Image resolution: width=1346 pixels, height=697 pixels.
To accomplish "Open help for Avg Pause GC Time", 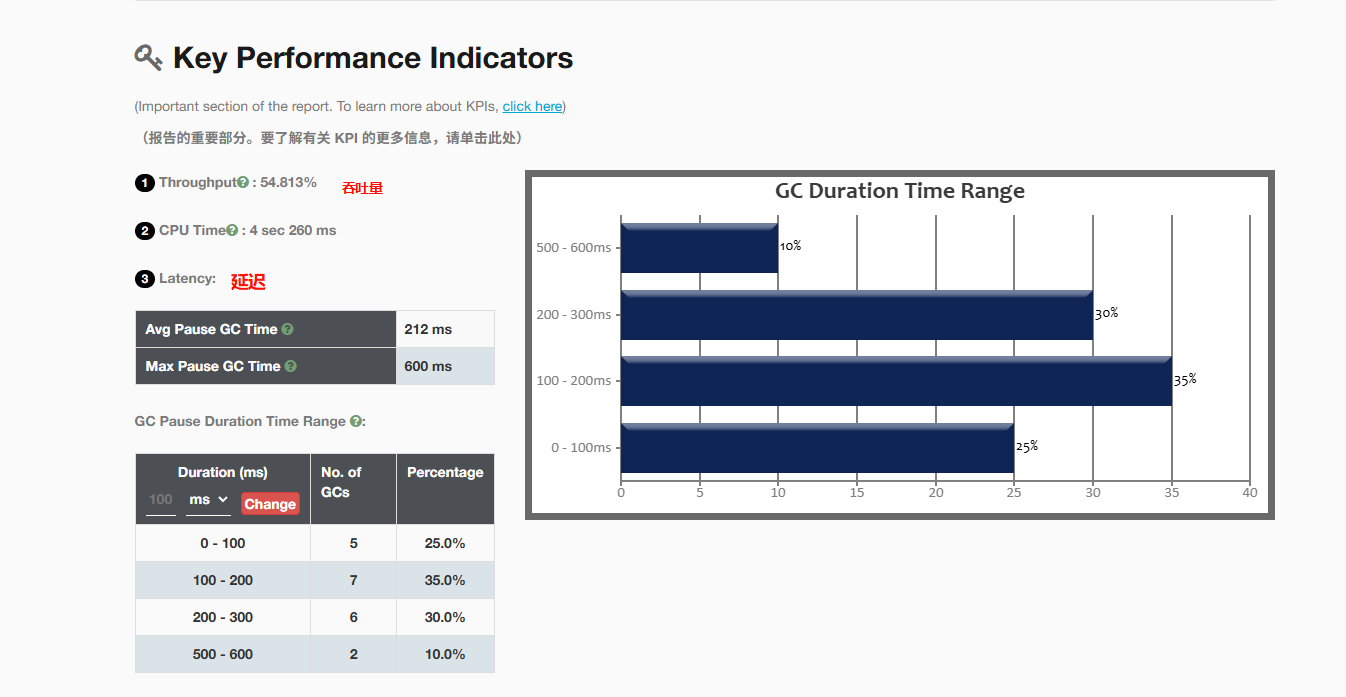I will [x=288, y=330].
